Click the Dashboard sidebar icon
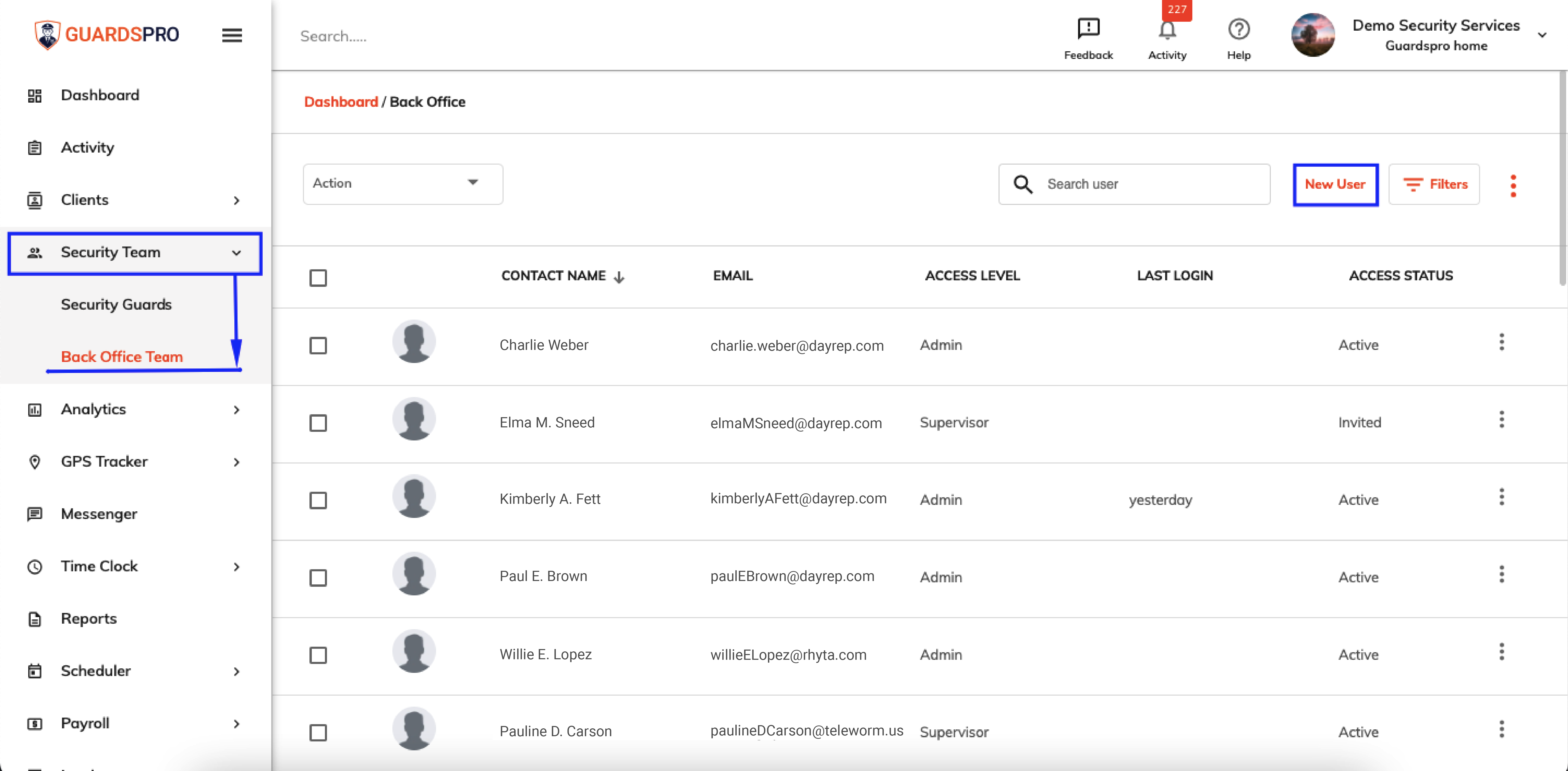This screenshot has height=771, width=1568. (35, 96)
